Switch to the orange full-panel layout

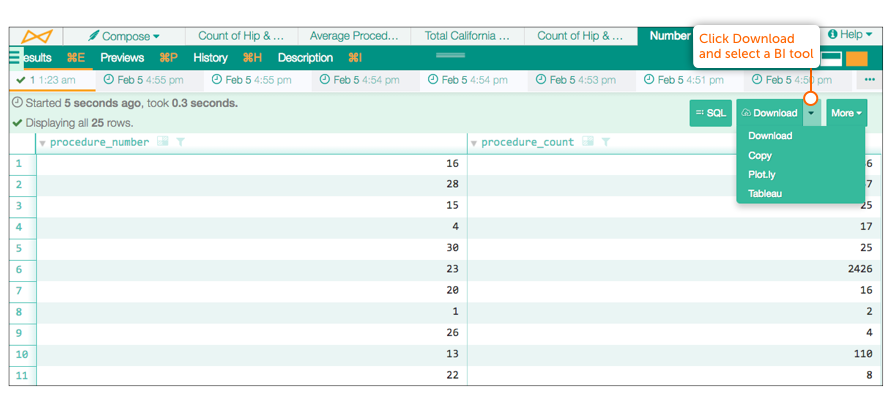point(857,58)
